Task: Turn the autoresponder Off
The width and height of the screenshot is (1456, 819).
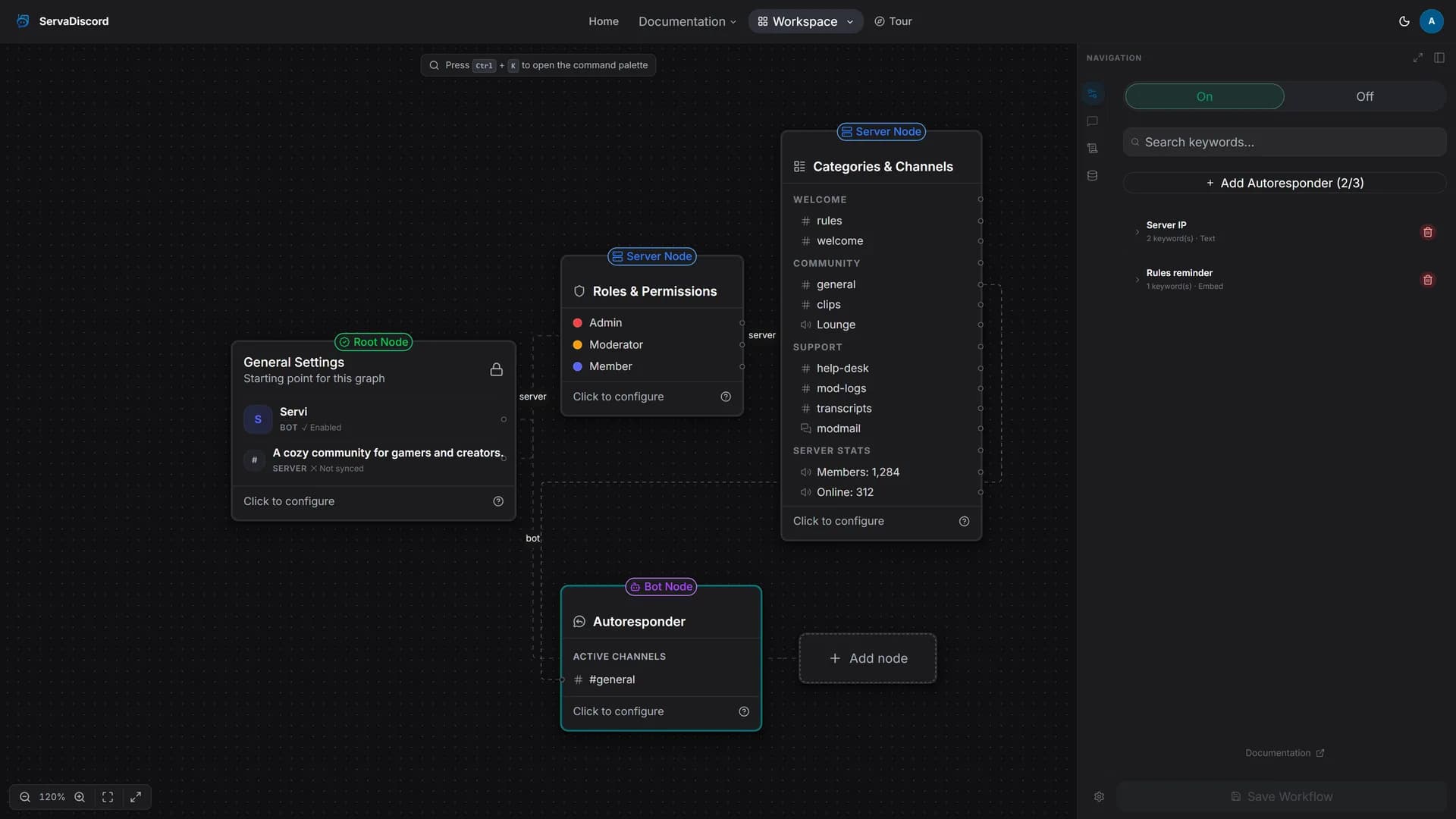Action: (x=1364, y=96)
